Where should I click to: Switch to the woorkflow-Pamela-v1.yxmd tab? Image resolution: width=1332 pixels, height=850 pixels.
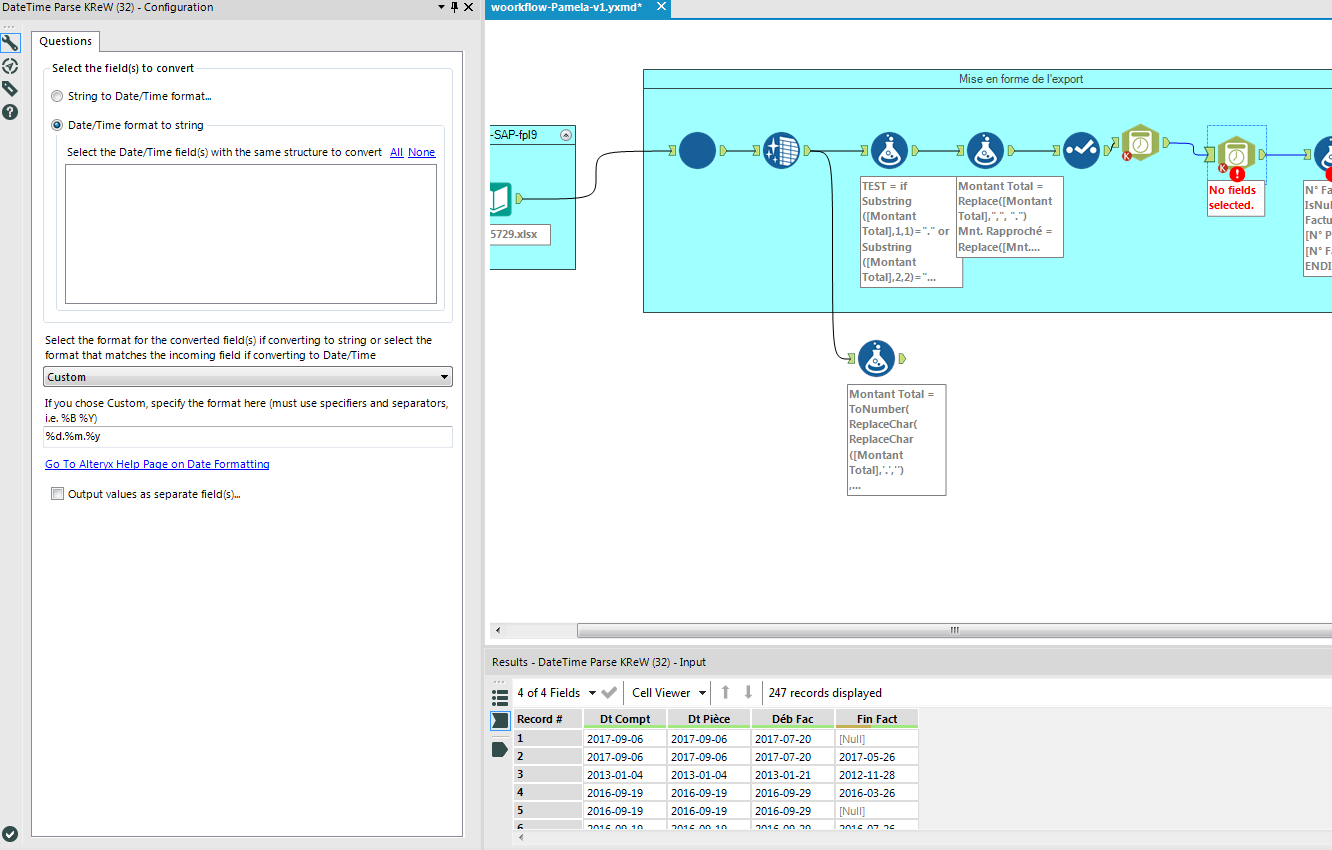(567, 9)
